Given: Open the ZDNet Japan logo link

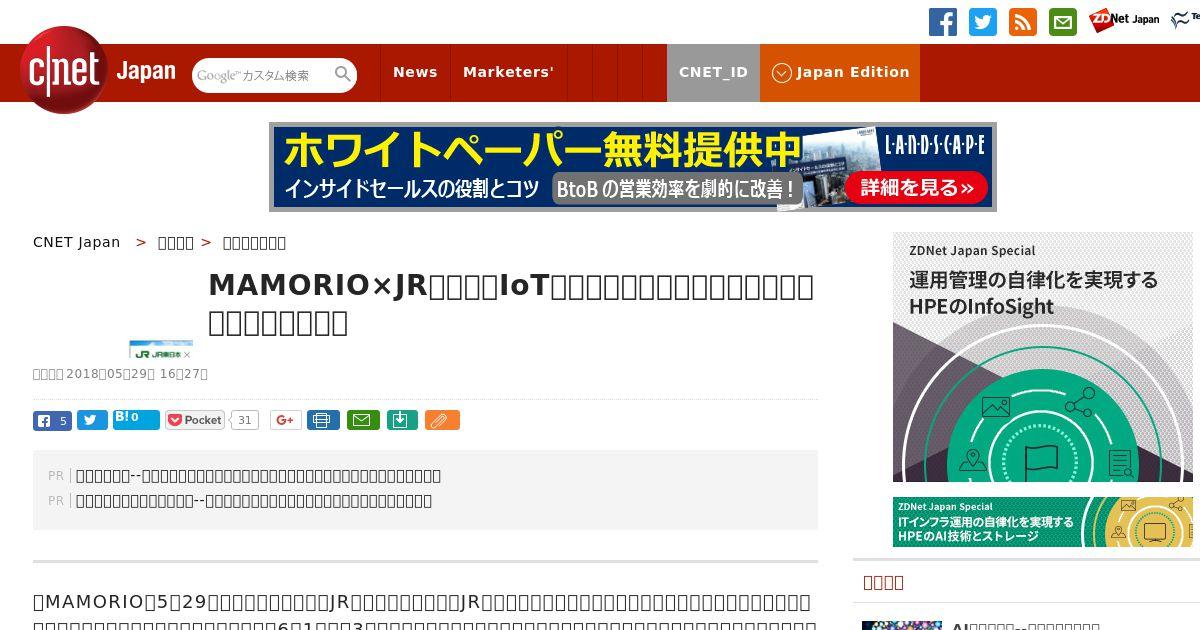Looking at the screenshot, I should tap(1124, 20).
